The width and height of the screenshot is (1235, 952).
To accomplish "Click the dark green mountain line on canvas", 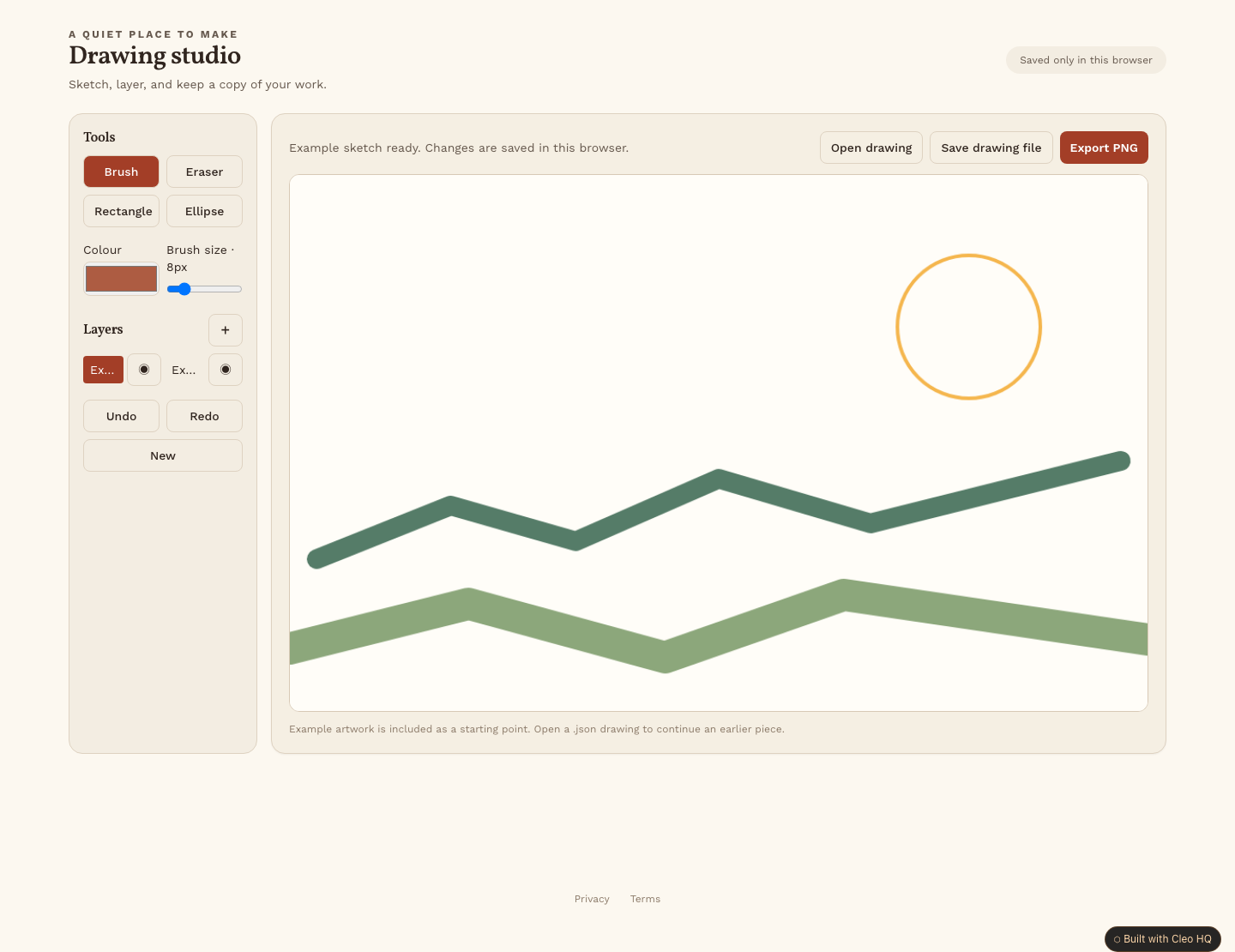I will (719, 481).
